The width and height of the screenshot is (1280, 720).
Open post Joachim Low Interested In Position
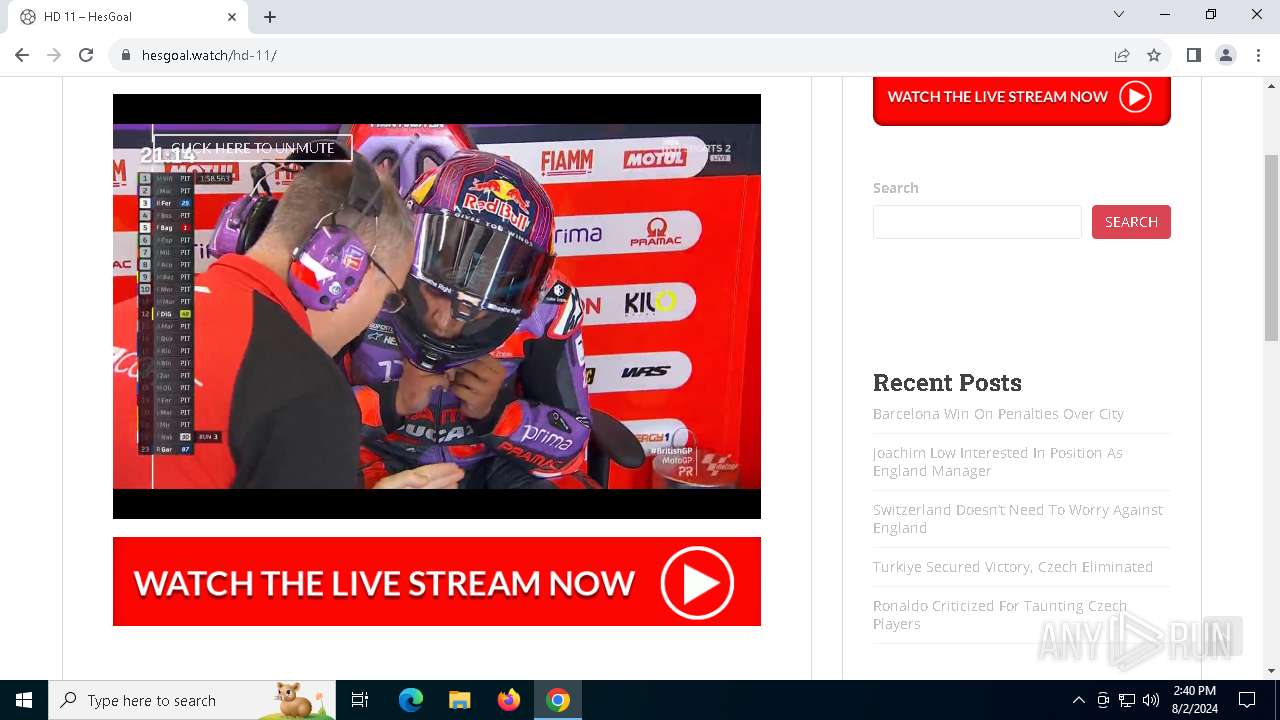998,462
